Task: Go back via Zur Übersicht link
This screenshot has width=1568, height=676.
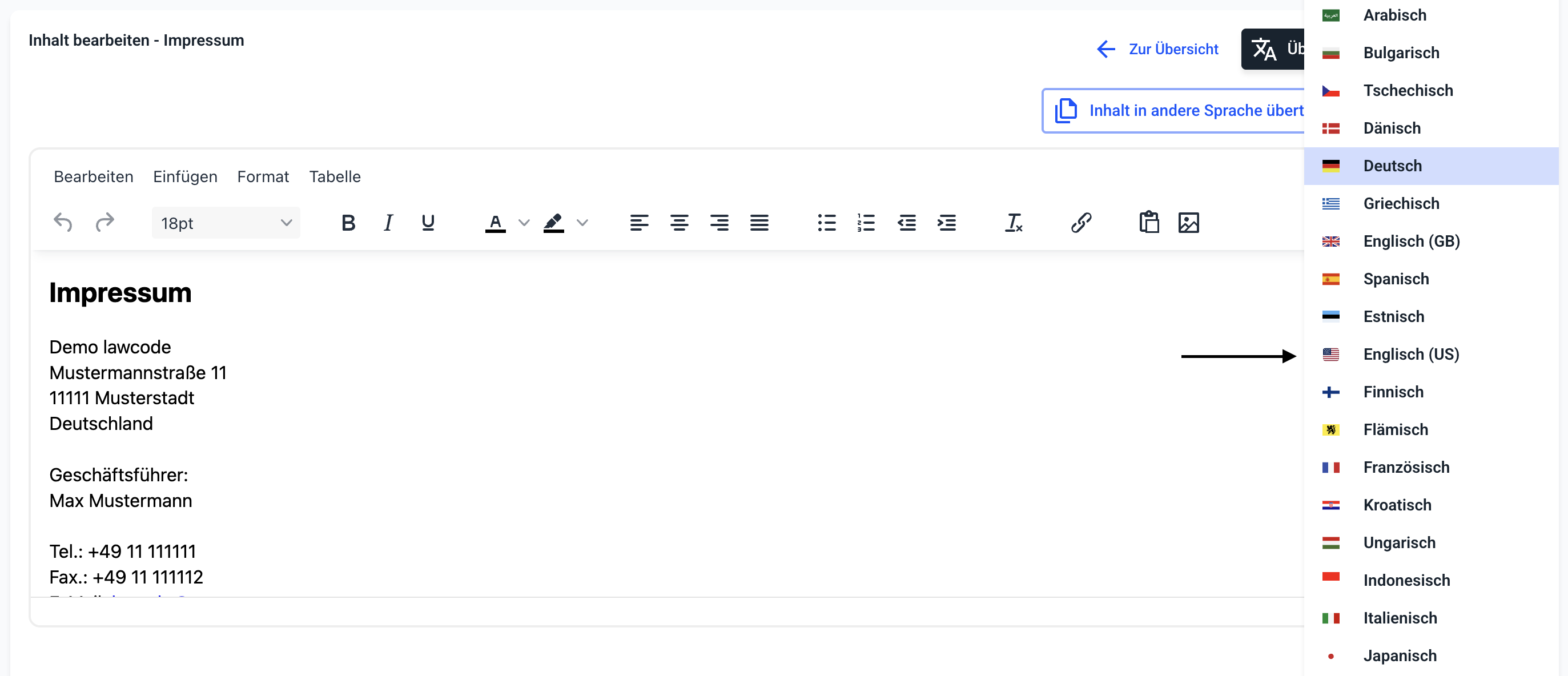Action: point(1158,49)
